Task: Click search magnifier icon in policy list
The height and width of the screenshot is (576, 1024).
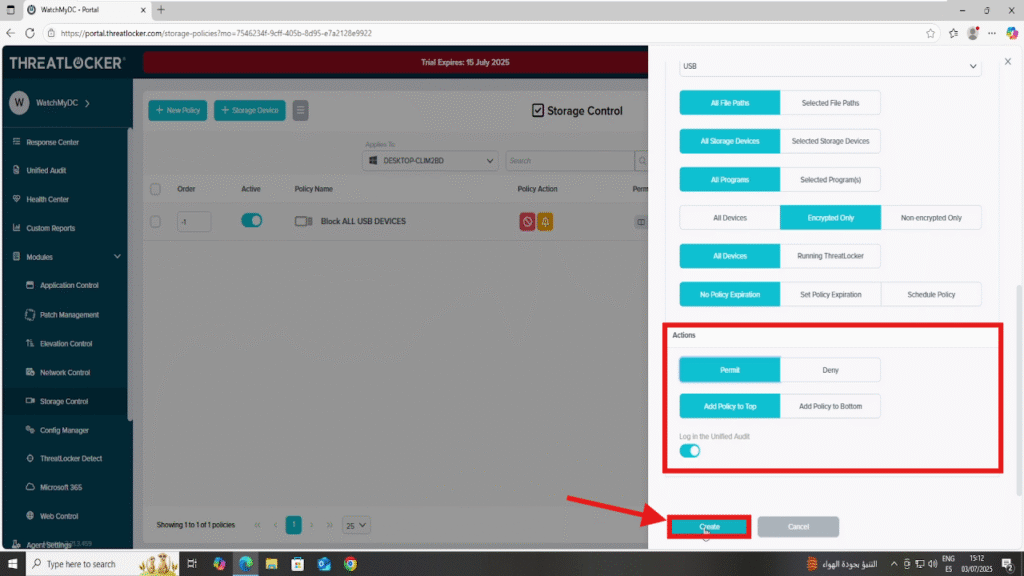Action: [642, 161]
